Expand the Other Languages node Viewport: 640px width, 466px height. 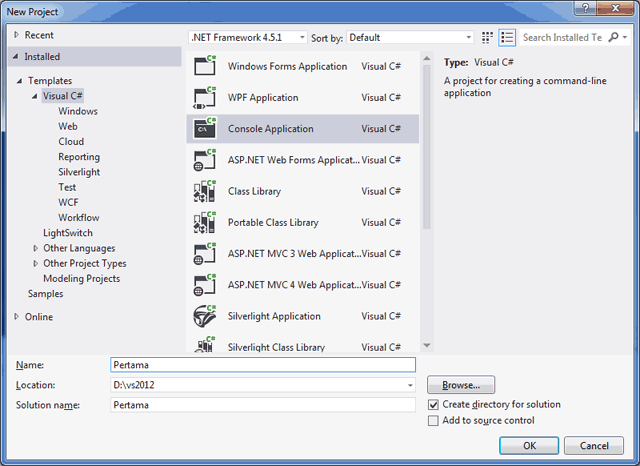tap(36, 248)
